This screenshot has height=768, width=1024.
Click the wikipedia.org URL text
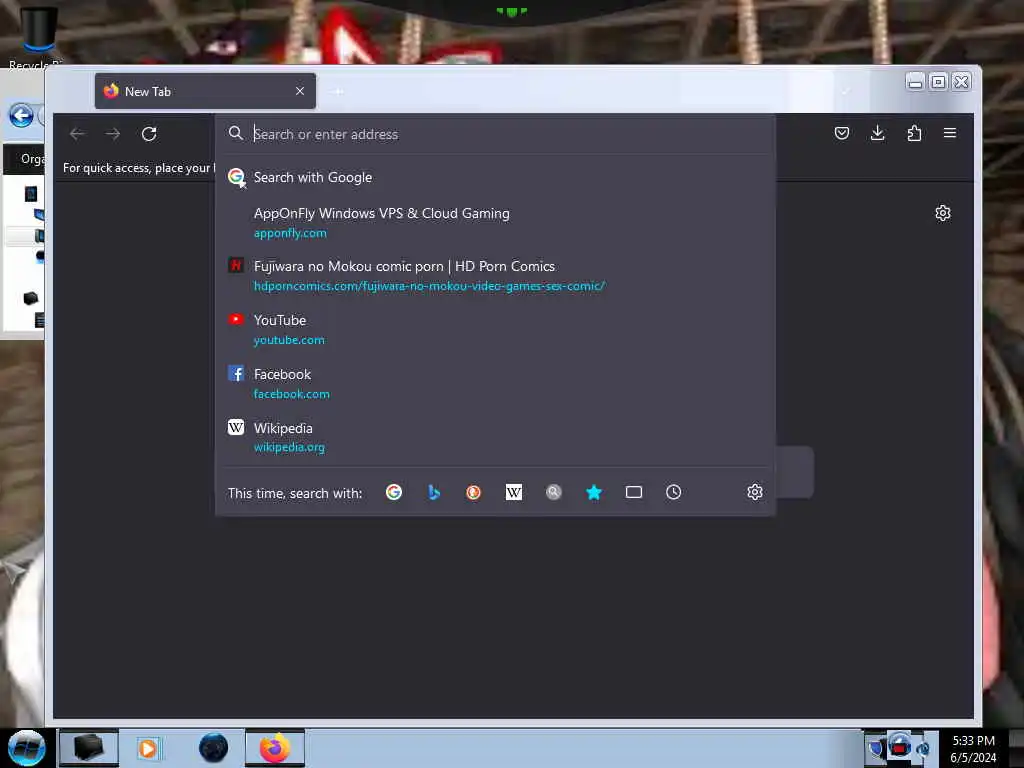click(x=289, y=447)
